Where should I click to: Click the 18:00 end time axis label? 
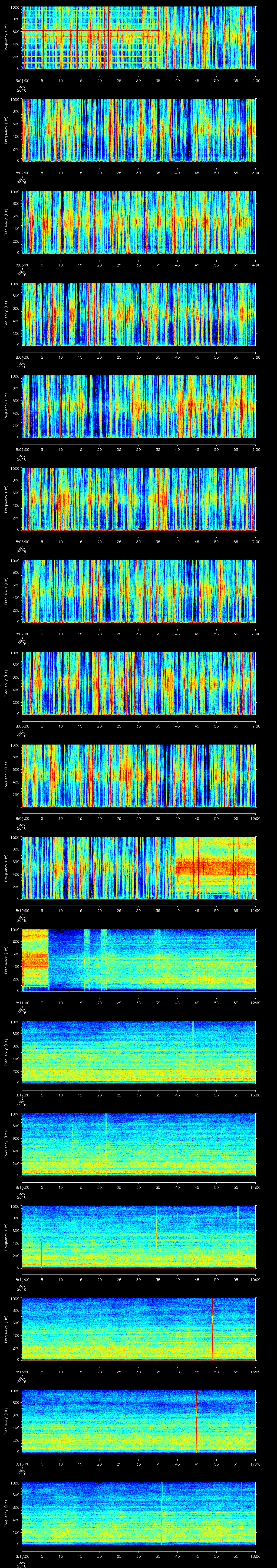point(256,1556)
